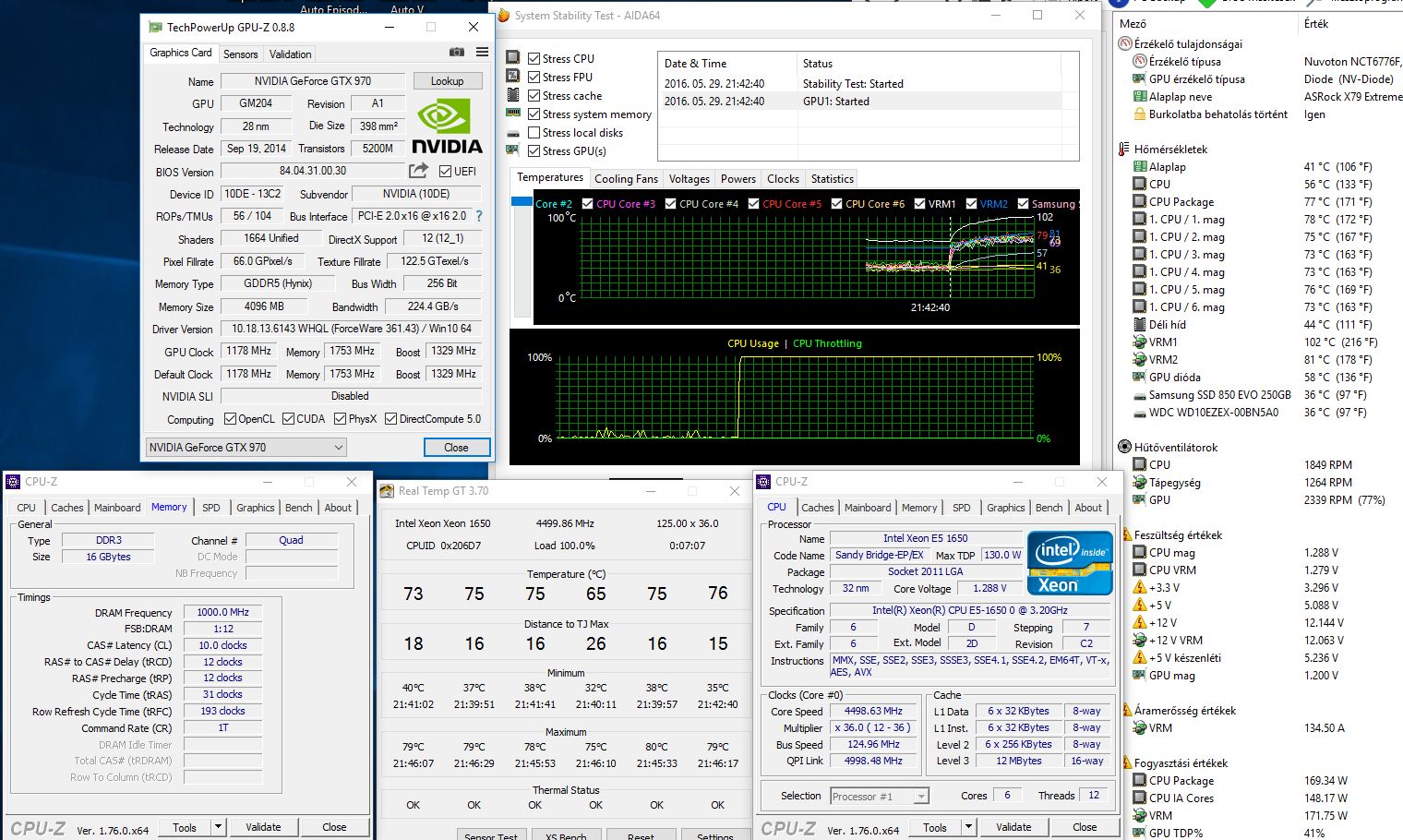The width and height of the screenshot is (1403, 840).
Task: Click the Statistics tab in AIDA64
Action: coord(832,179)
